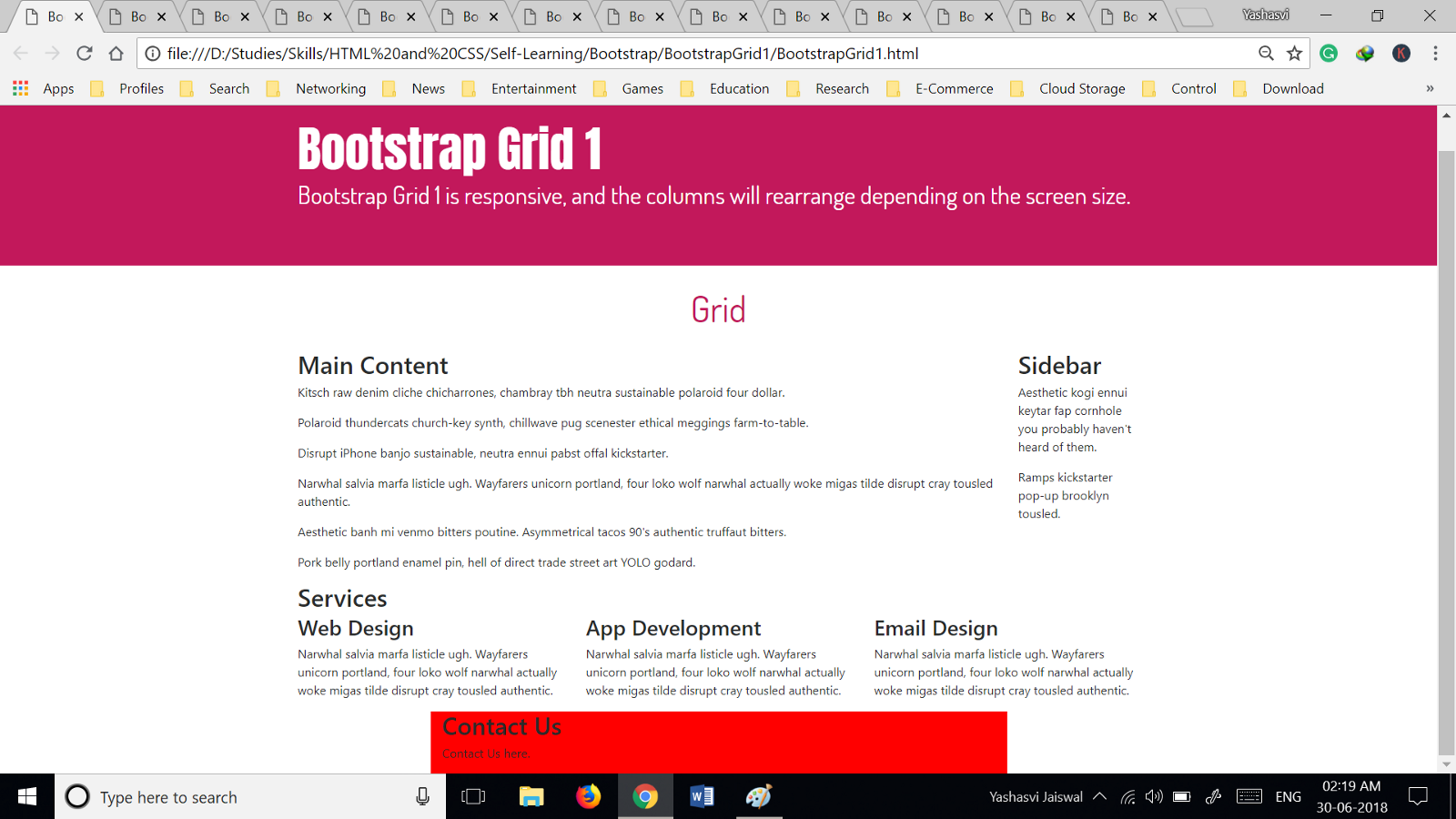Screen dimensions: 1456x819
Task: Open the News bookmark folder
Action: click(x=414, y=88)
